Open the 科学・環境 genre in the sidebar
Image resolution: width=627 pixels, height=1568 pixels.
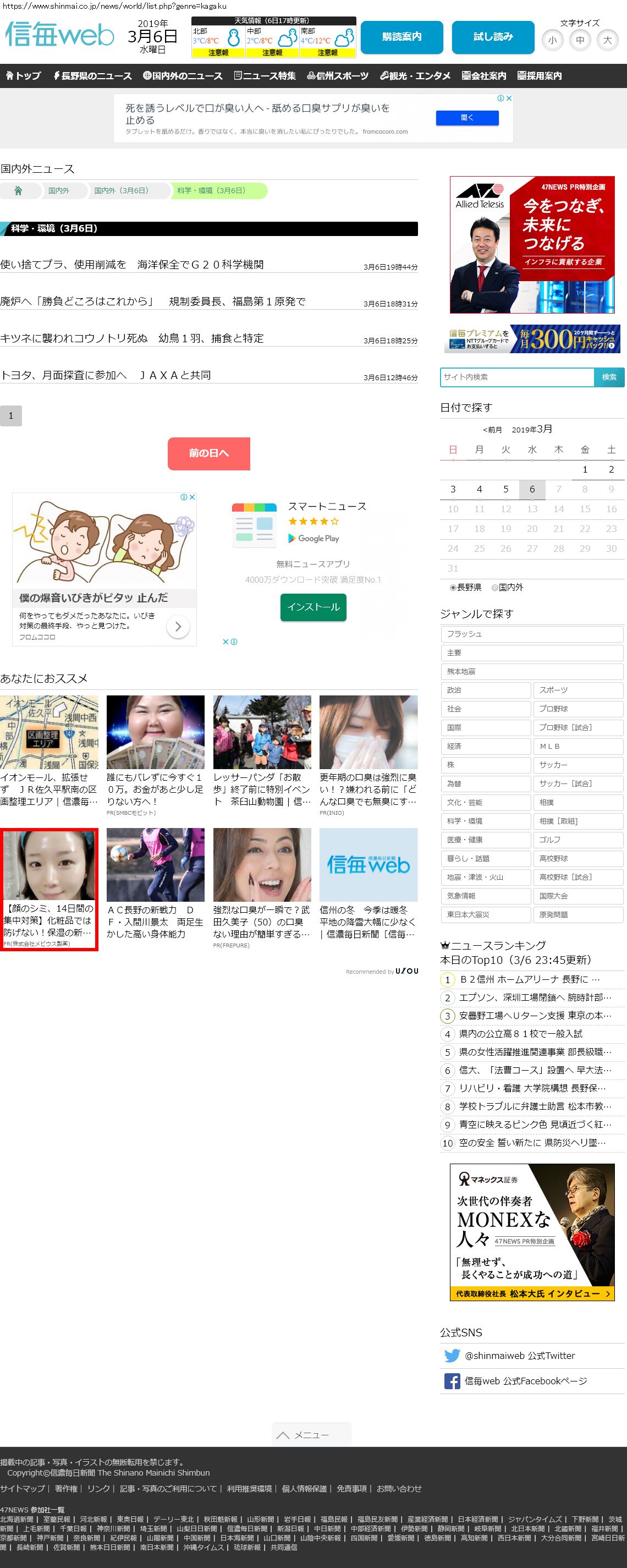coord(485,821)
